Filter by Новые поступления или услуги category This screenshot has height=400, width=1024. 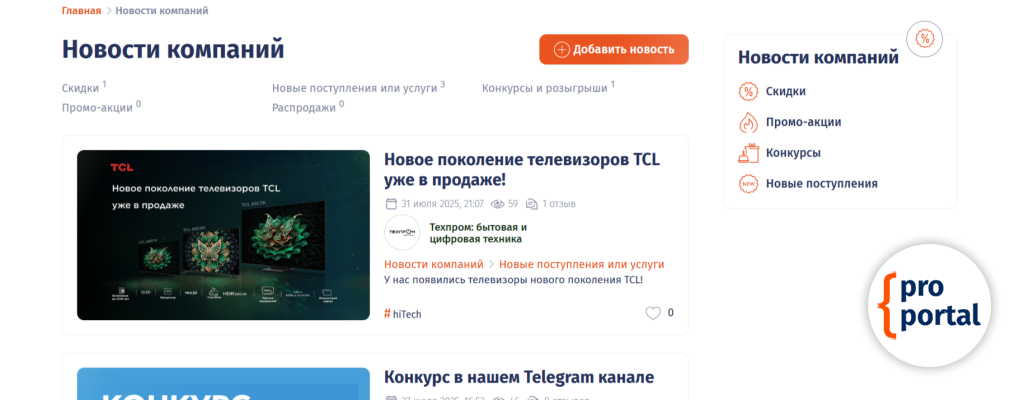(354, 88)
